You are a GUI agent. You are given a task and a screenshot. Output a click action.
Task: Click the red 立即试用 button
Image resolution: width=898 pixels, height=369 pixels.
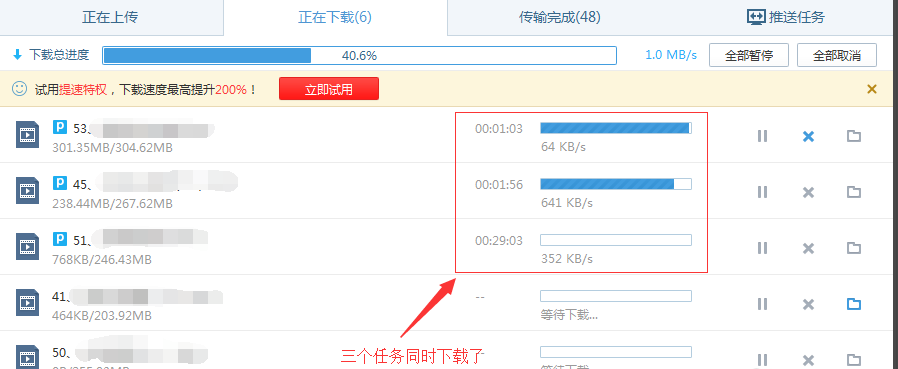point(329,89)
